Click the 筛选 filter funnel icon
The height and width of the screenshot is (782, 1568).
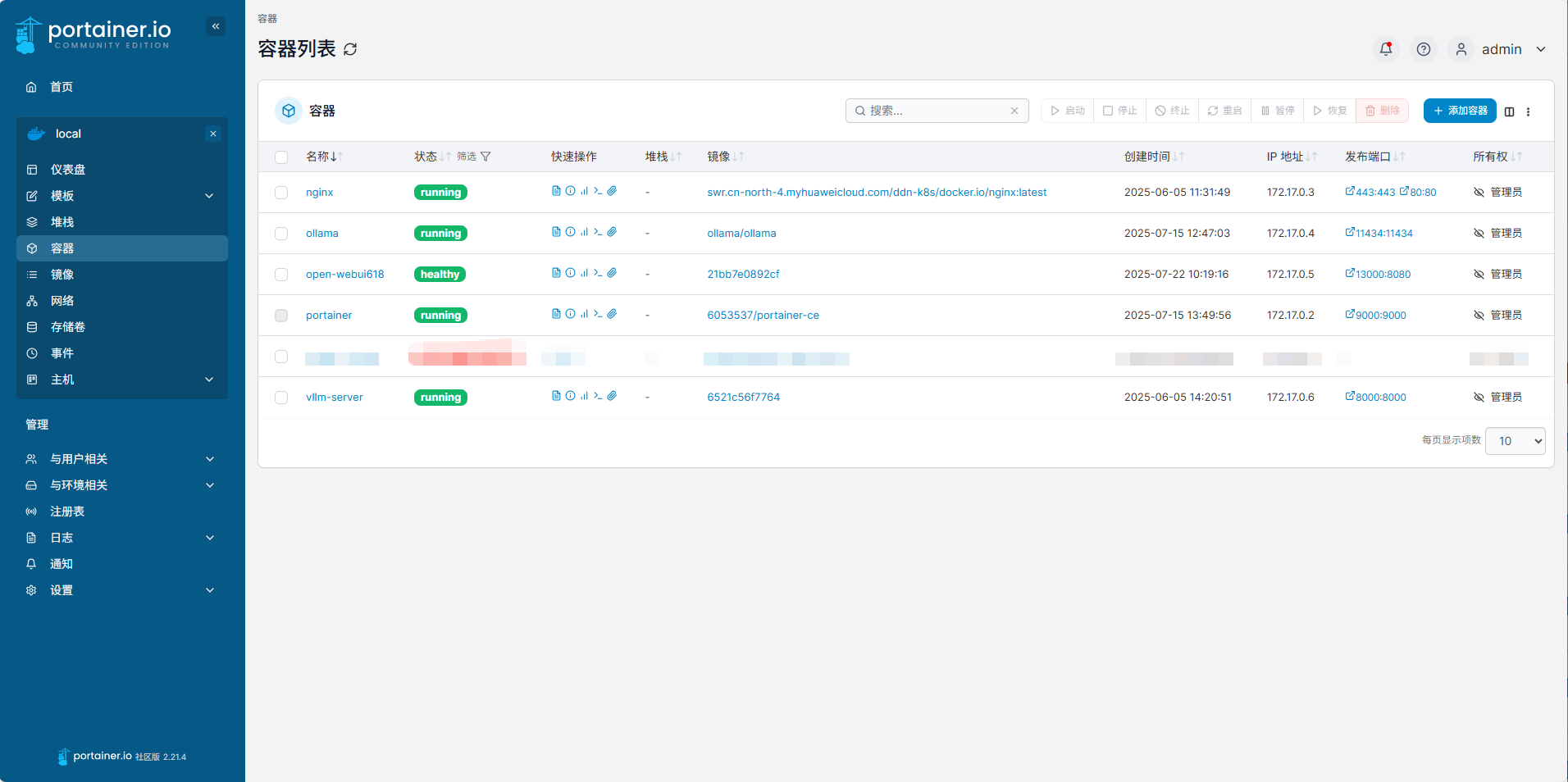(485, 157)
